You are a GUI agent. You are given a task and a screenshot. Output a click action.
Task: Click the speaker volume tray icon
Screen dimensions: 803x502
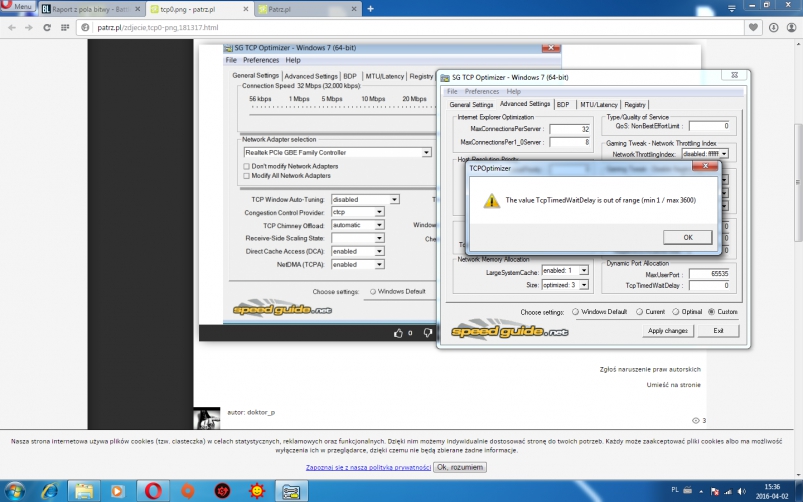[x=741, y=491]
